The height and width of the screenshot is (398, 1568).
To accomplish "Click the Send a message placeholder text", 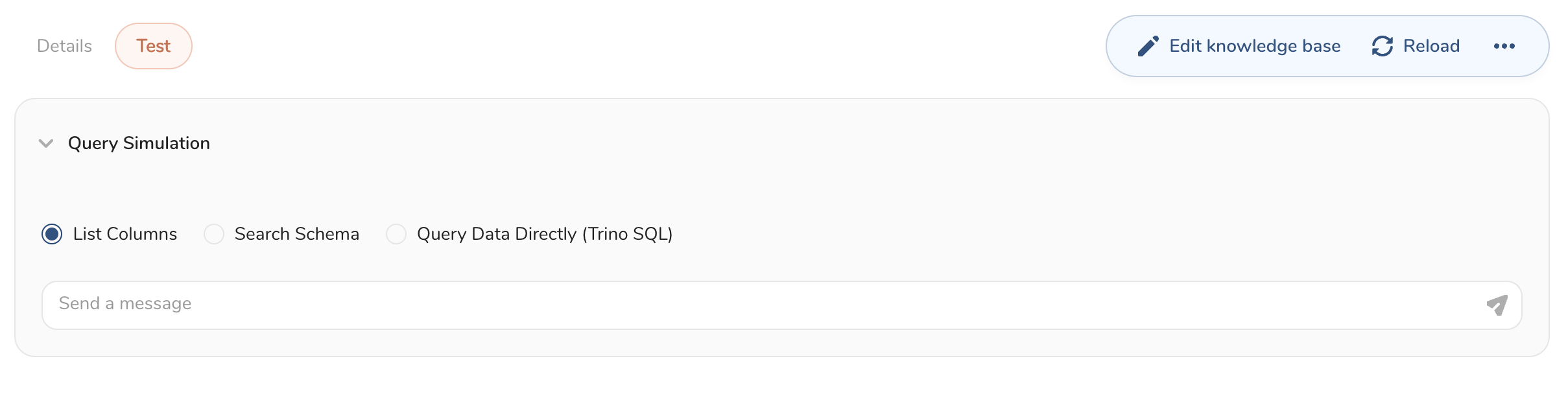I will [125, 303].
